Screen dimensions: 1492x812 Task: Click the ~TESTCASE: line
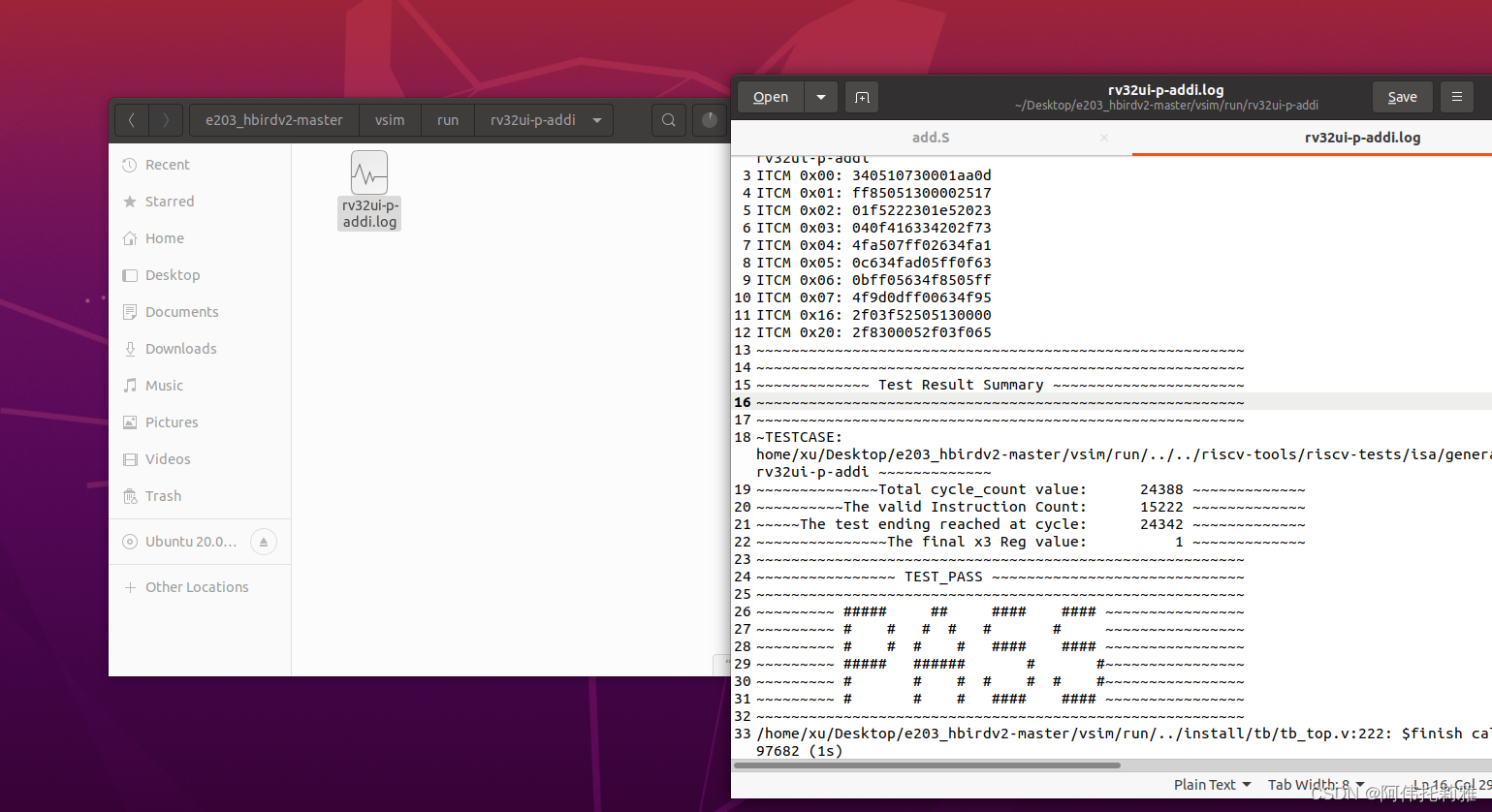coord(799,437)
